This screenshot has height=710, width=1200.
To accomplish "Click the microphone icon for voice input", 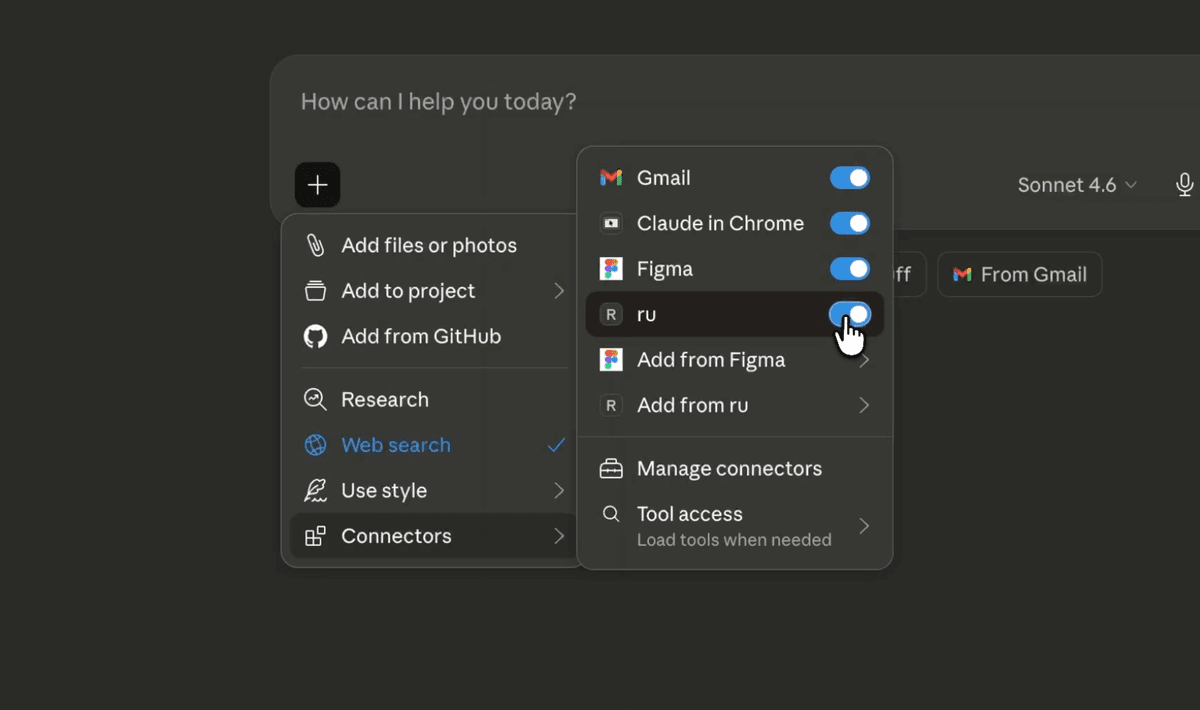I will [x=1184, y=184].
